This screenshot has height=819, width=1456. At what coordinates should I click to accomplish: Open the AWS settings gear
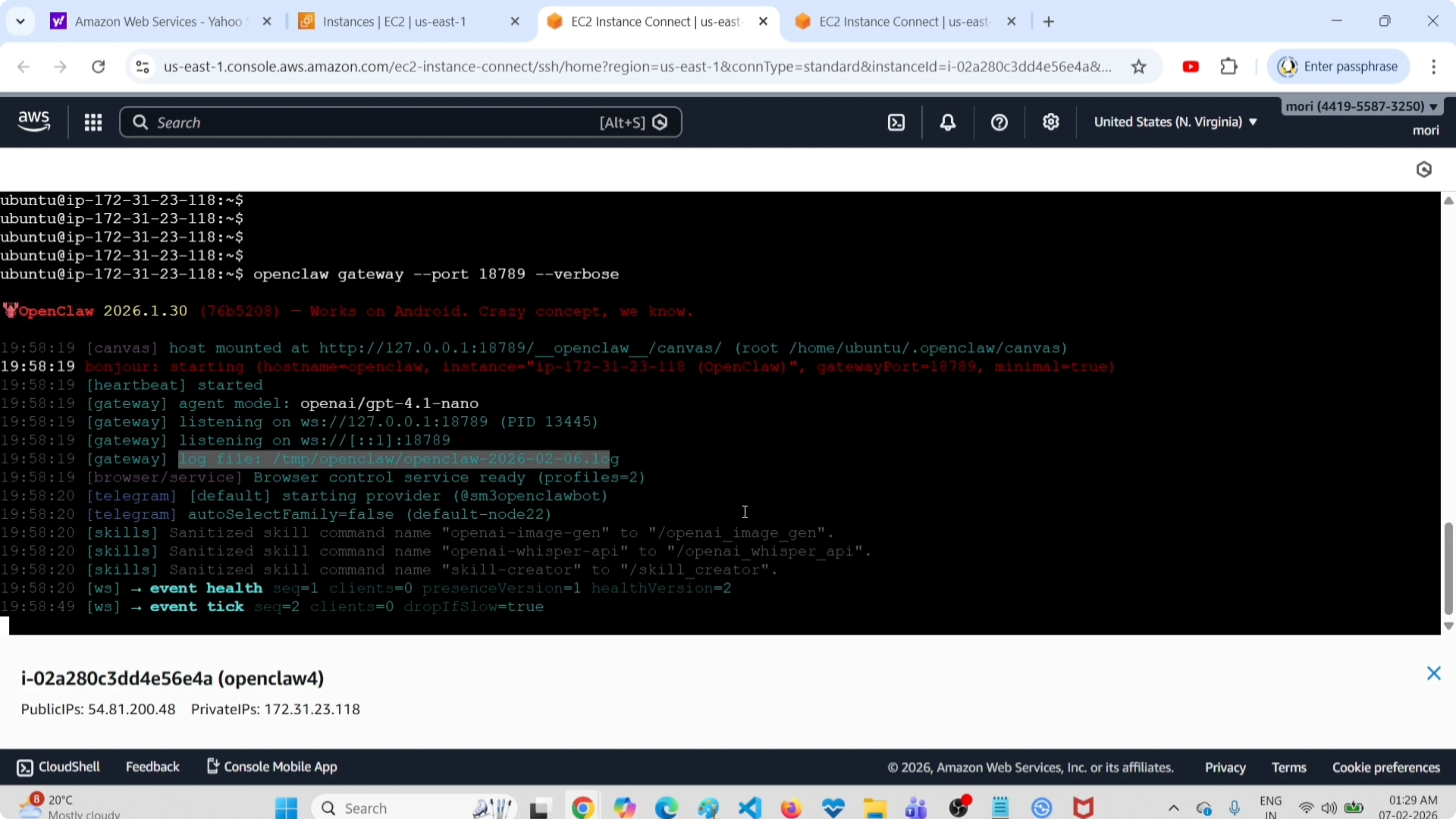[x=1051, y=122]
